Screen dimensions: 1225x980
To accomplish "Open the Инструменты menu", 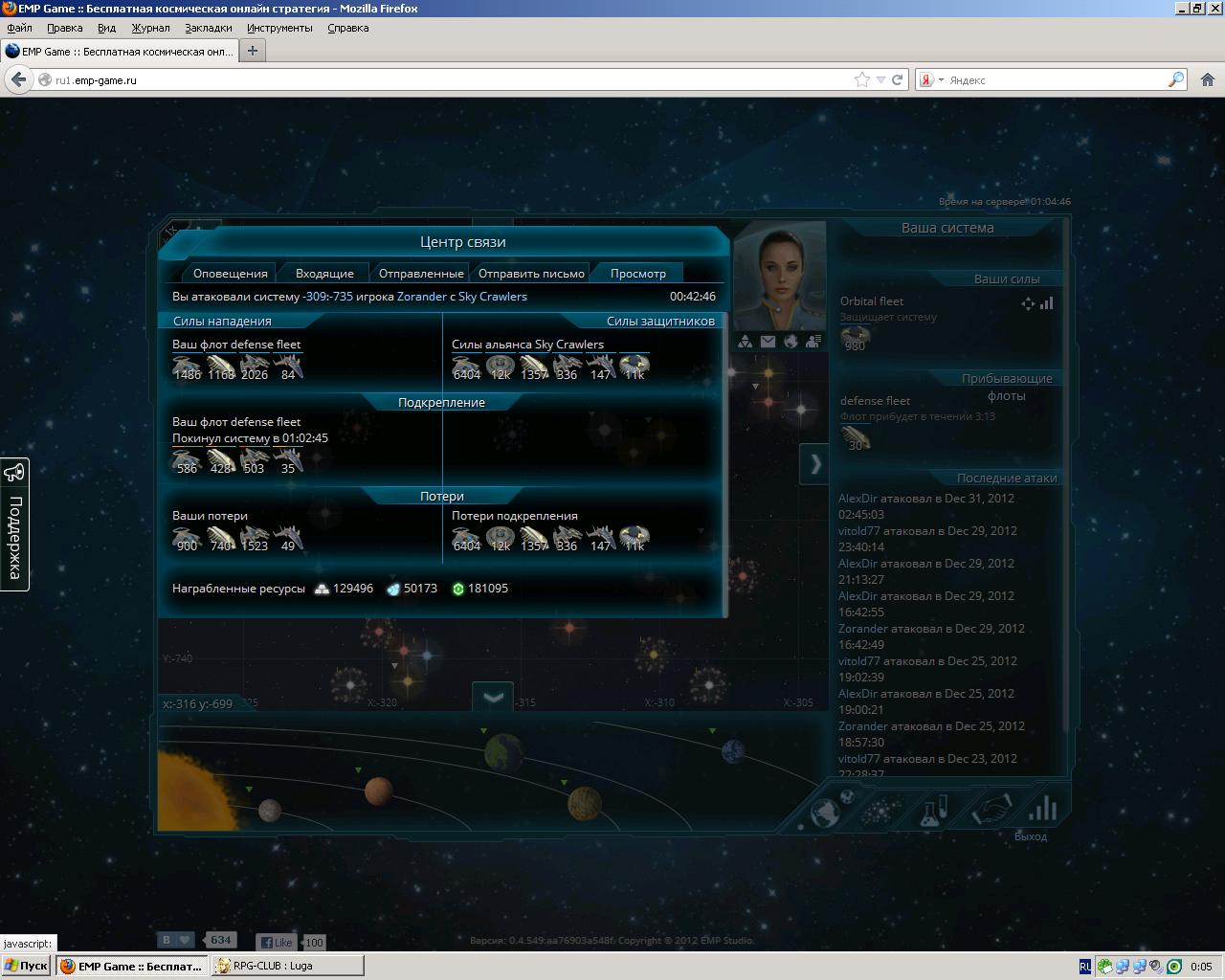I will (279, 28).
